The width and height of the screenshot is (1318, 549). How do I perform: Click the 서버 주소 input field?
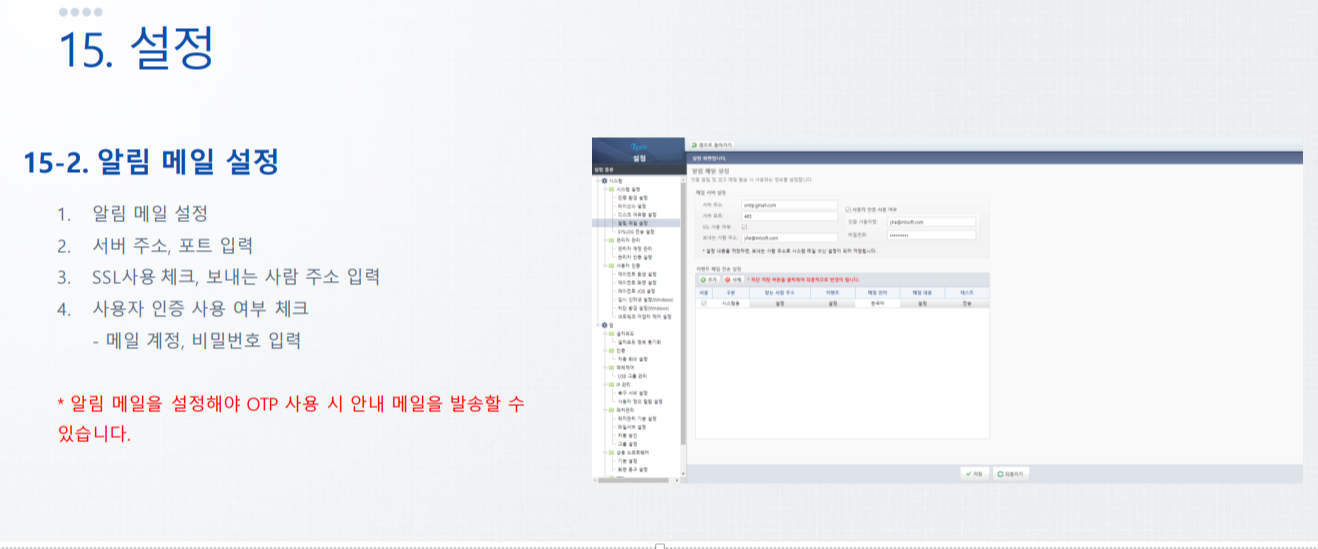click(788, 204)
